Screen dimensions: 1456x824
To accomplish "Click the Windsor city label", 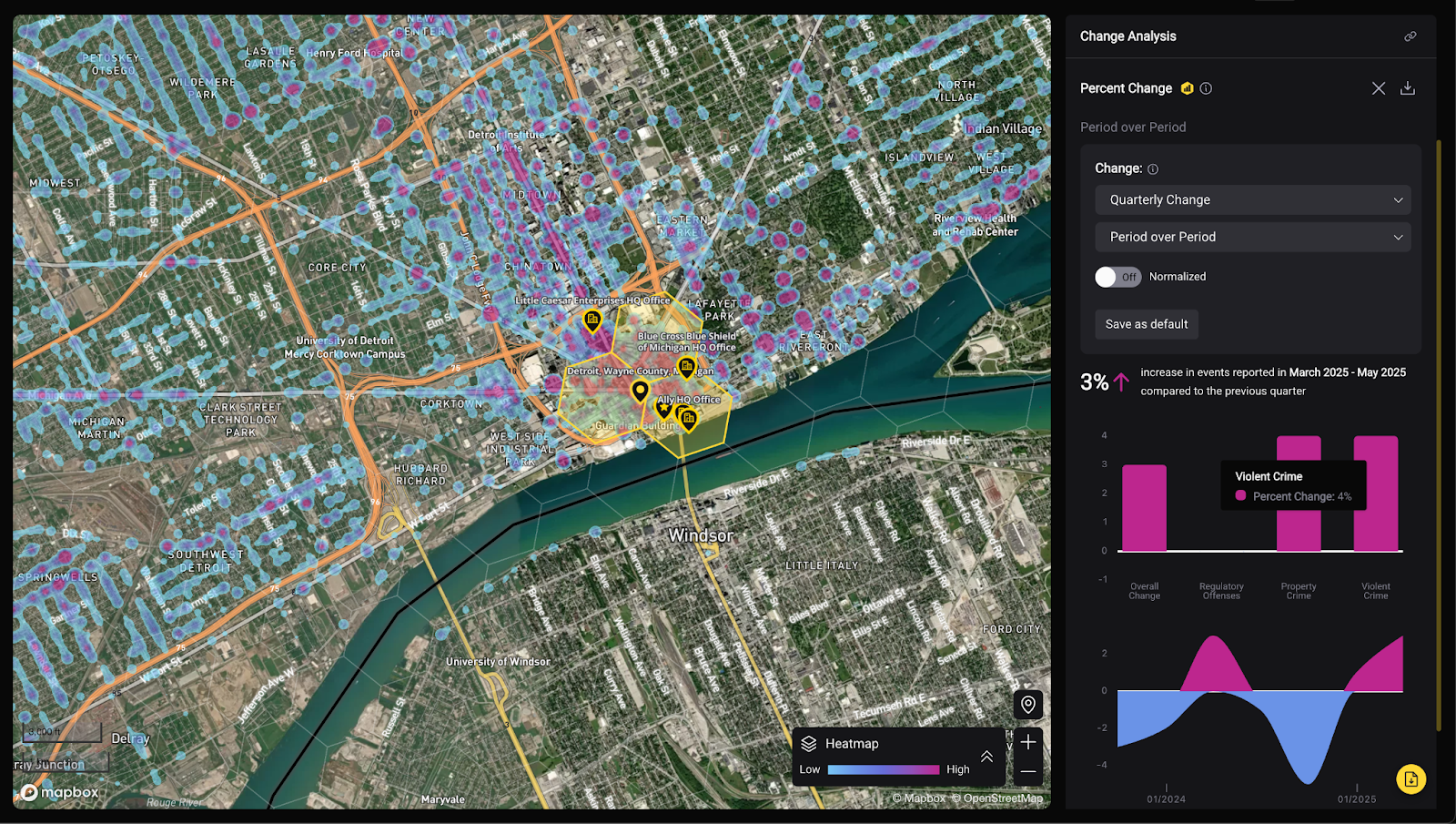I will pyautogui.click(x=701, y=535).
